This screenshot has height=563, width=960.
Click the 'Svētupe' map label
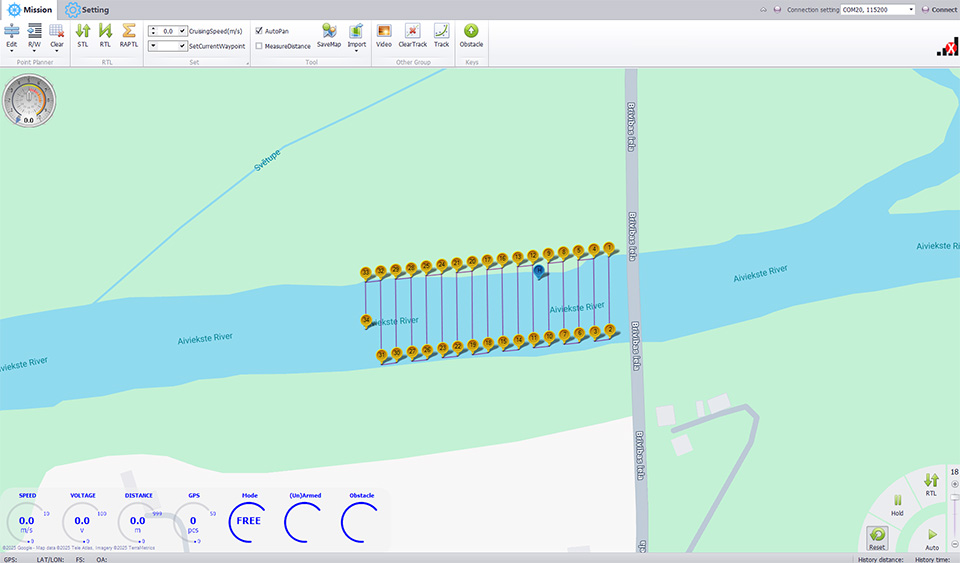pos(267,160)
